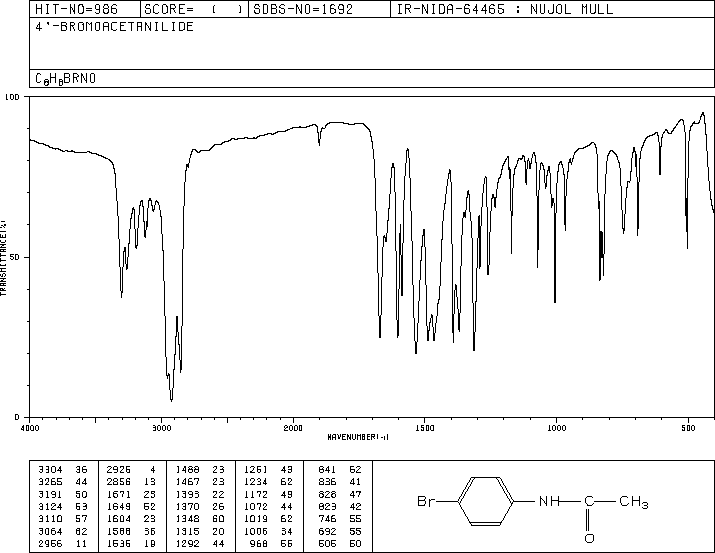The image size is (715, 553).
Task: Click the y-axis label 100
Action: pos(13,97)
